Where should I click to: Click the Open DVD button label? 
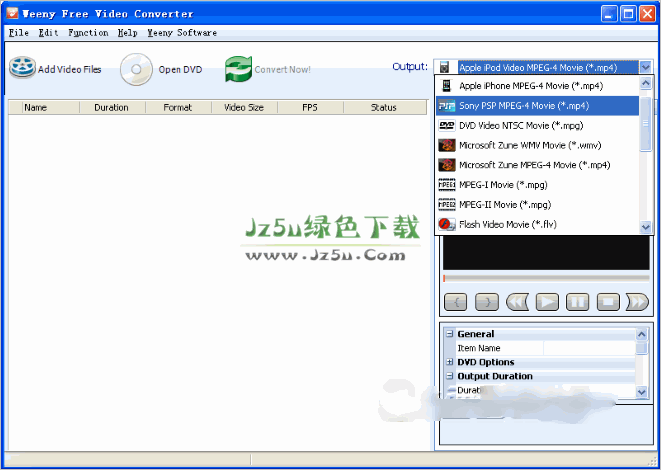(x=180, y=70)
